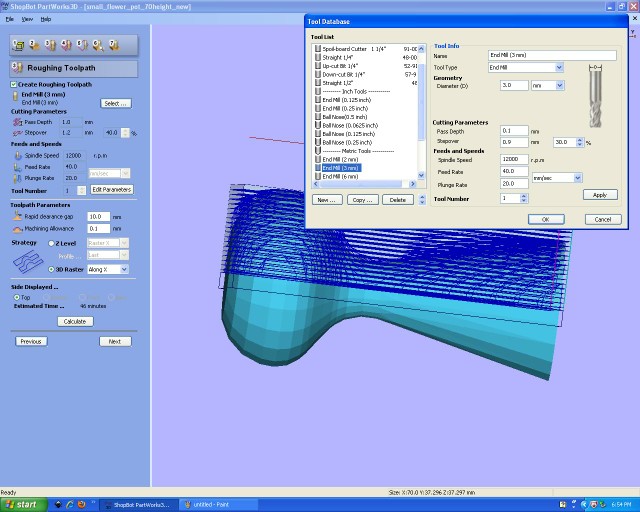This screenshot has width=640, height=512.
Task: Open the Windows Start button
Action: [21, 505]
